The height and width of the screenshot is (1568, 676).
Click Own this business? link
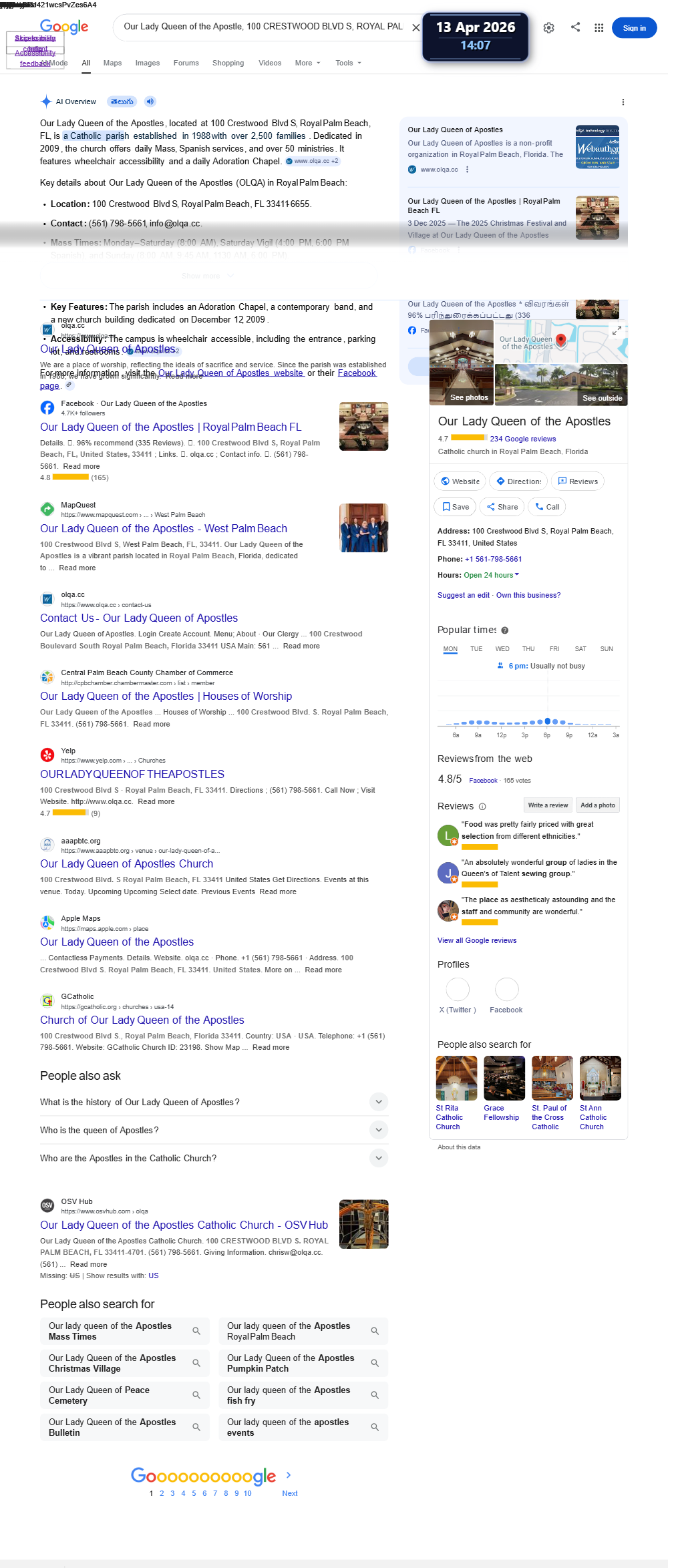tap(528, 596)
